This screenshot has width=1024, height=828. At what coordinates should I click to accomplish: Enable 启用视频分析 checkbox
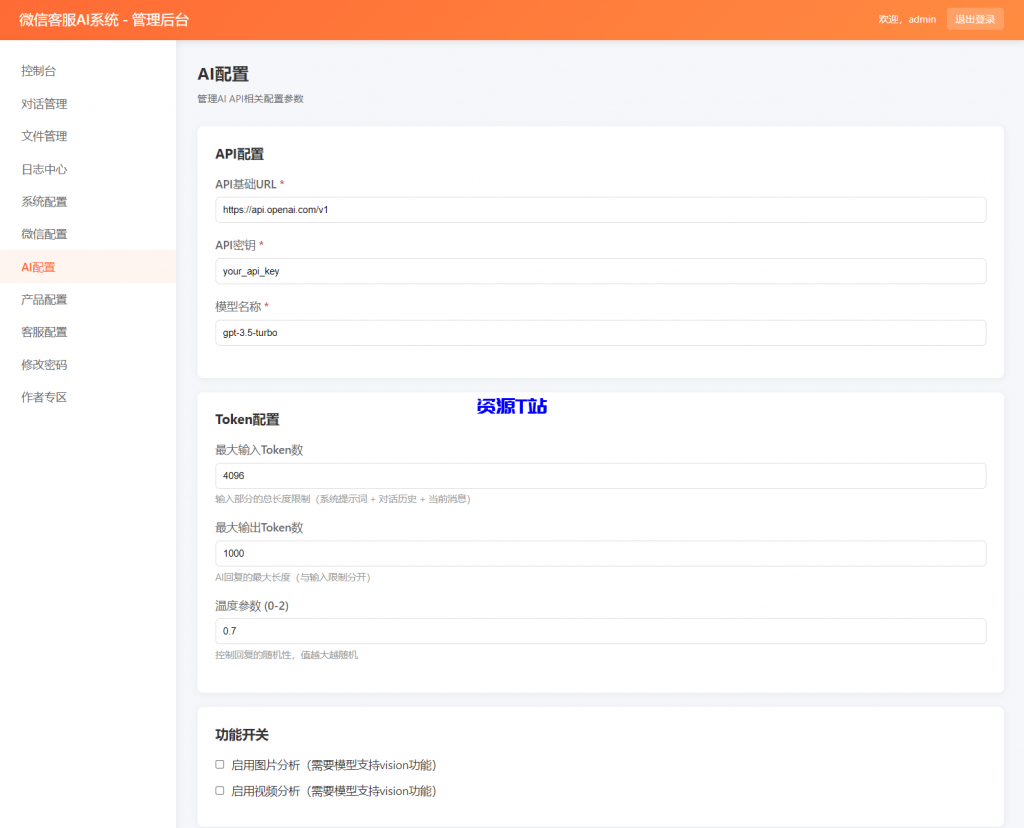pos(219,790)
